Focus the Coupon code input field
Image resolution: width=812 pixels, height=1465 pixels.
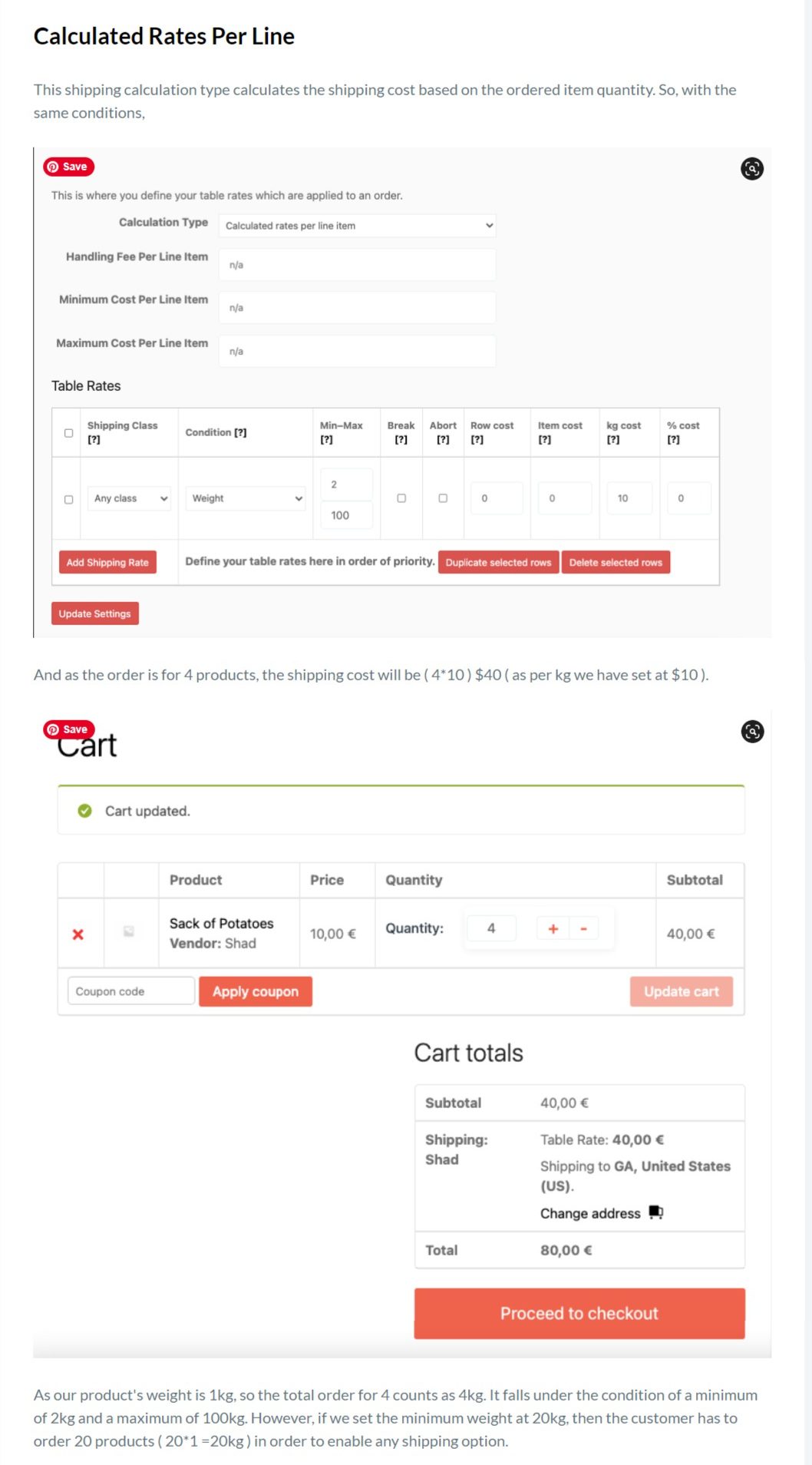[131, 991]
